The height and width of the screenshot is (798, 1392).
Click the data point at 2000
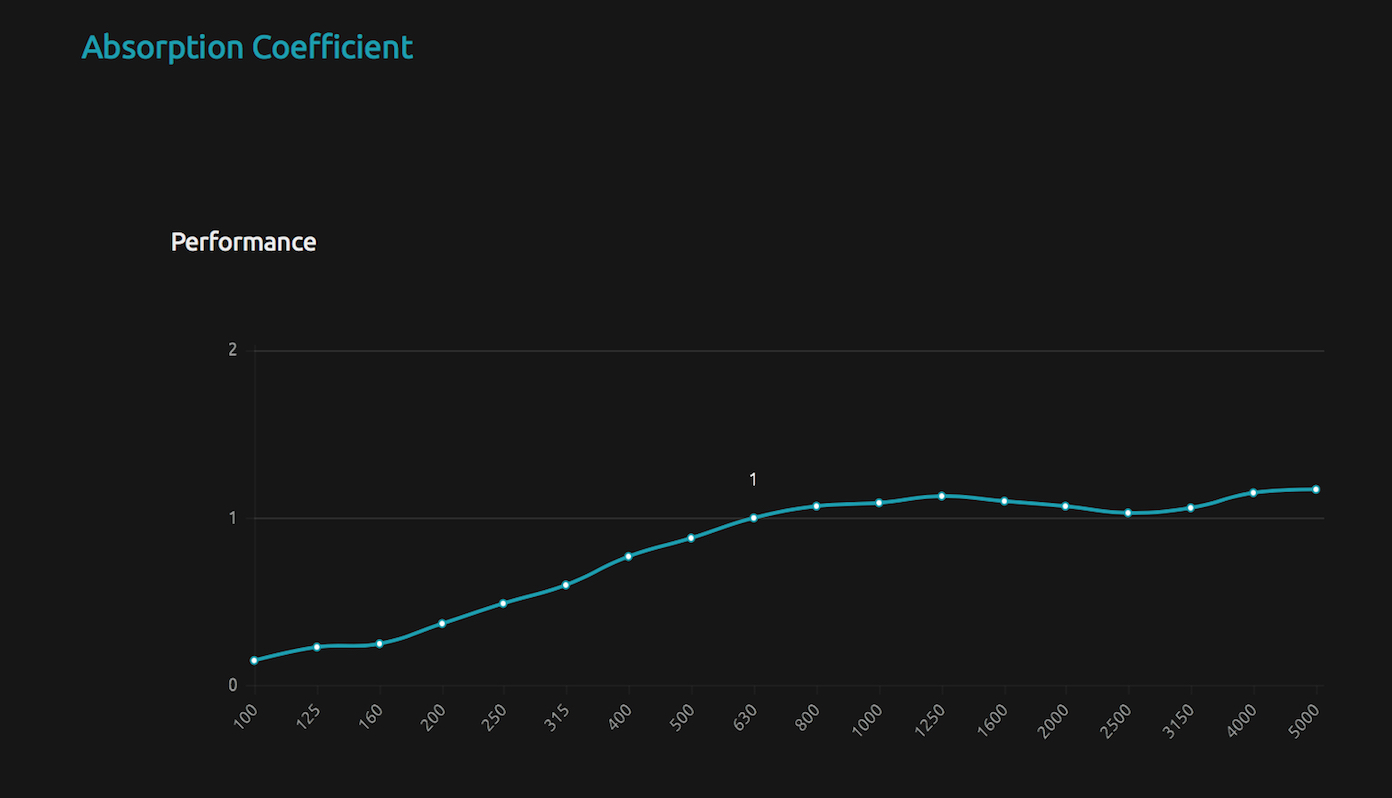point(1066,506)
